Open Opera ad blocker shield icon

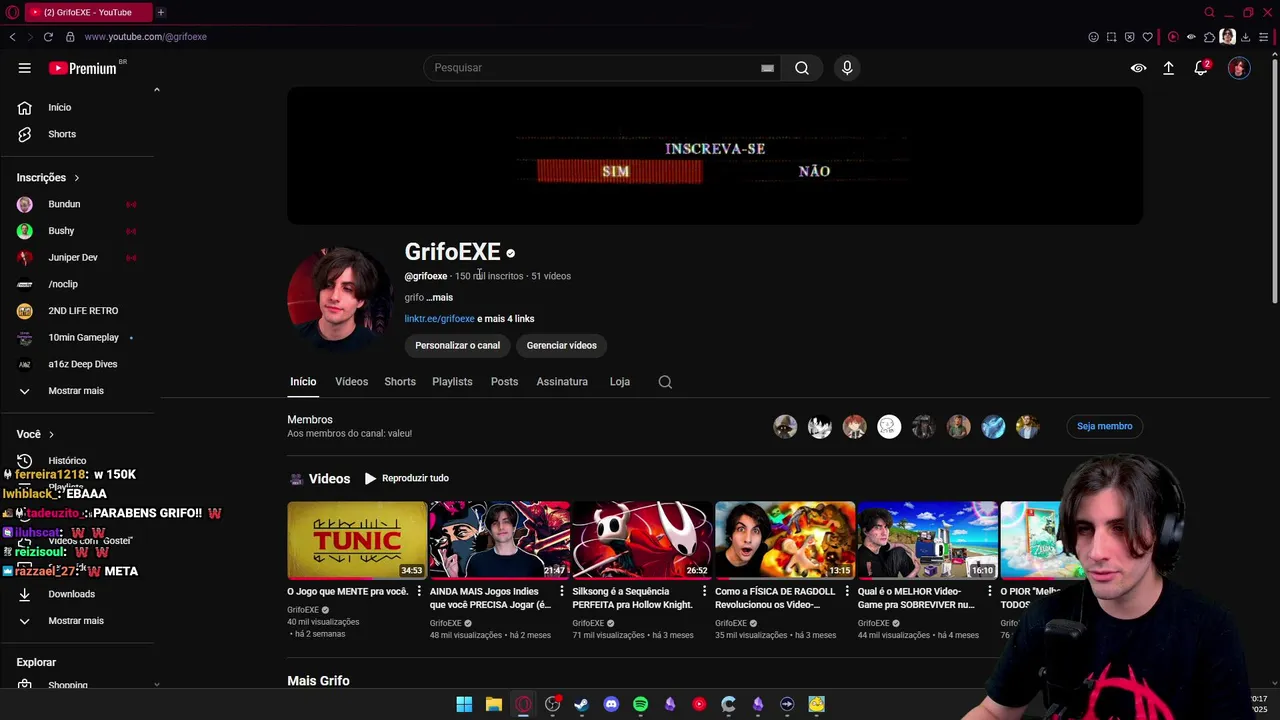tap(1129, 37)
